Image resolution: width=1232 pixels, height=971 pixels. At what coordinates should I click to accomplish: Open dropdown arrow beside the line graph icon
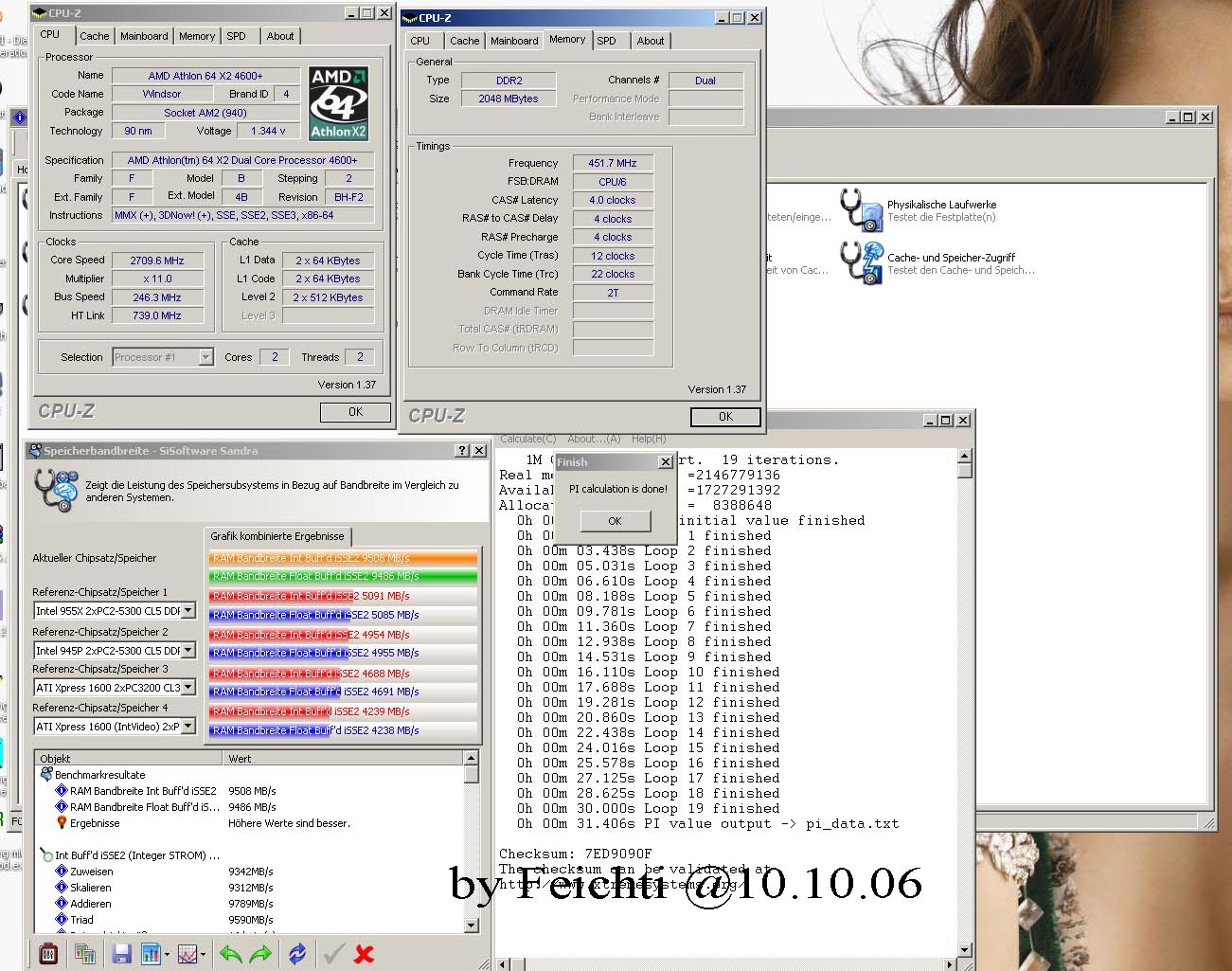click(204, 955)
